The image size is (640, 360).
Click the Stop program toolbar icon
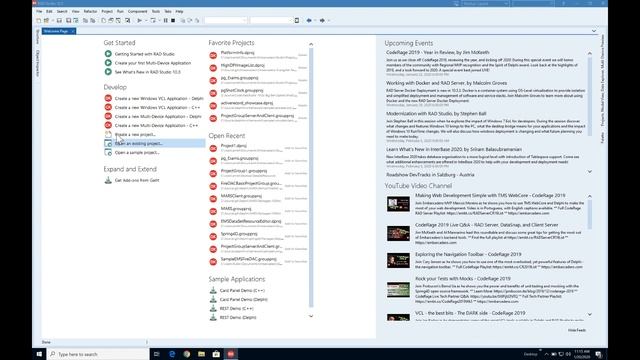click(x=173, y=20)
